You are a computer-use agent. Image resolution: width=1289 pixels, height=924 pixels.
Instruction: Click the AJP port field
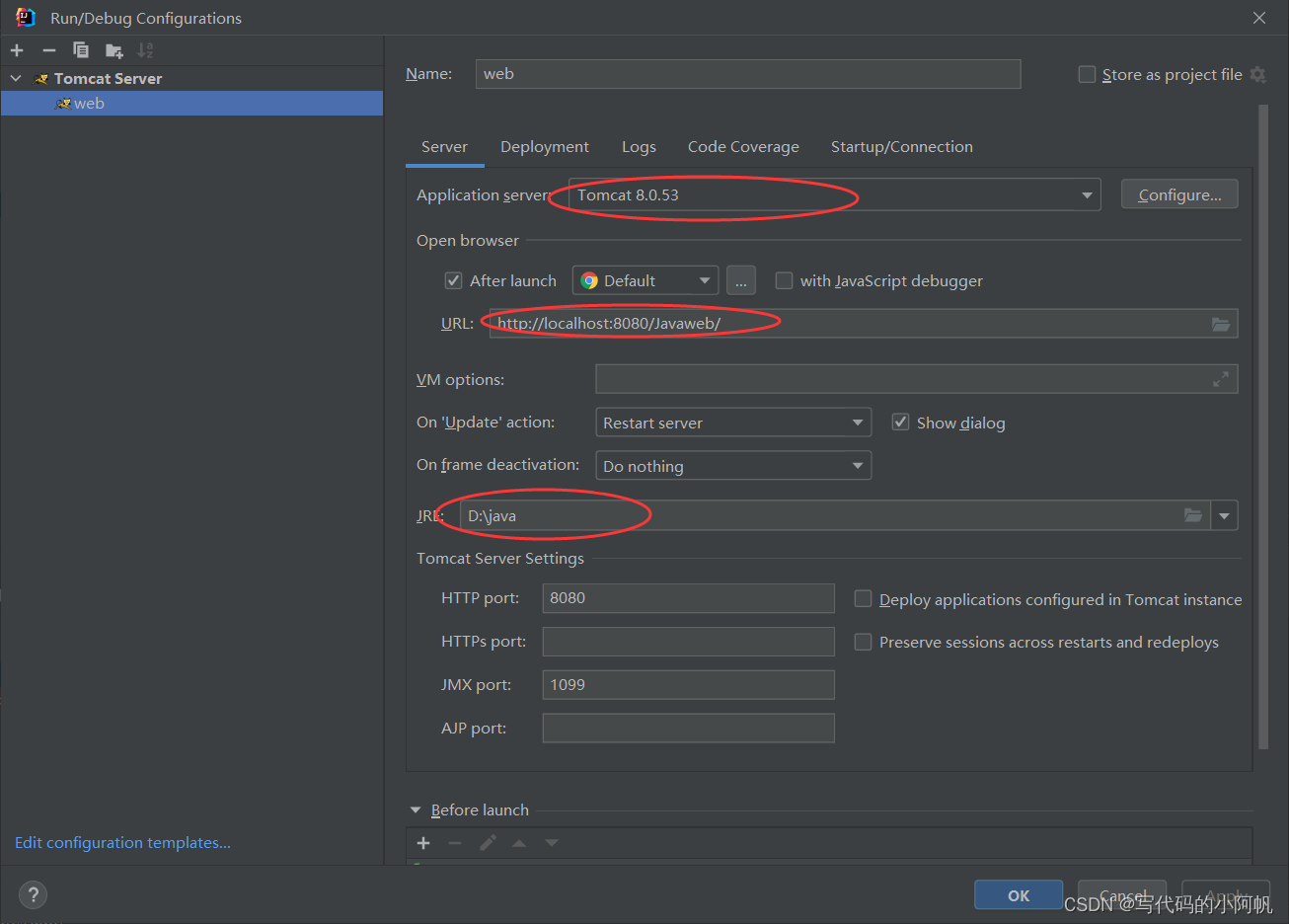tap(688, 729)
